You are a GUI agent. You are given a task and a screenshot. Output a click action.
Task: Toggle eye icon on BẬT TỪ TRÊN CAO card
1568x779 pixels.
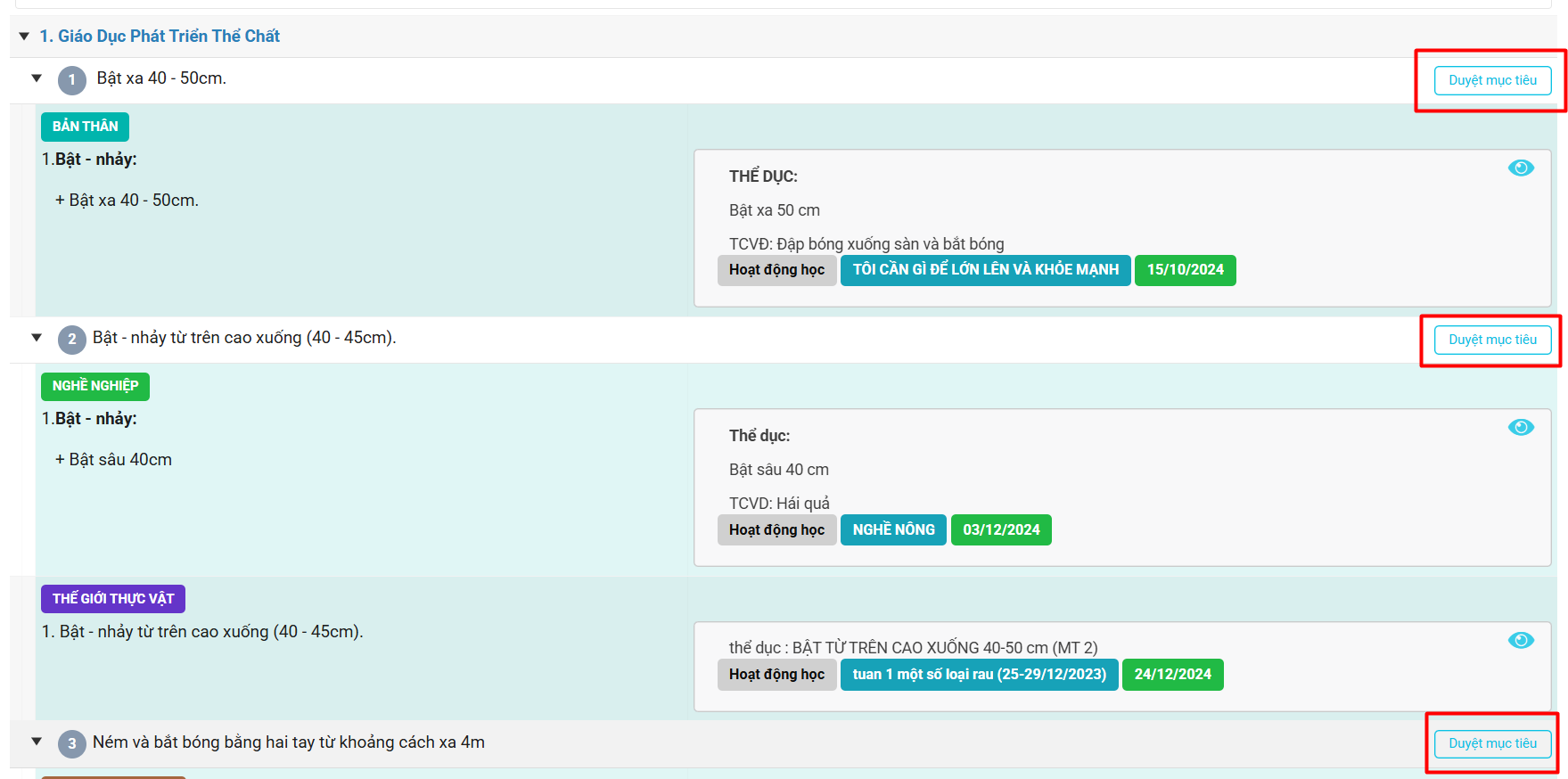[x=1520, y=641]
